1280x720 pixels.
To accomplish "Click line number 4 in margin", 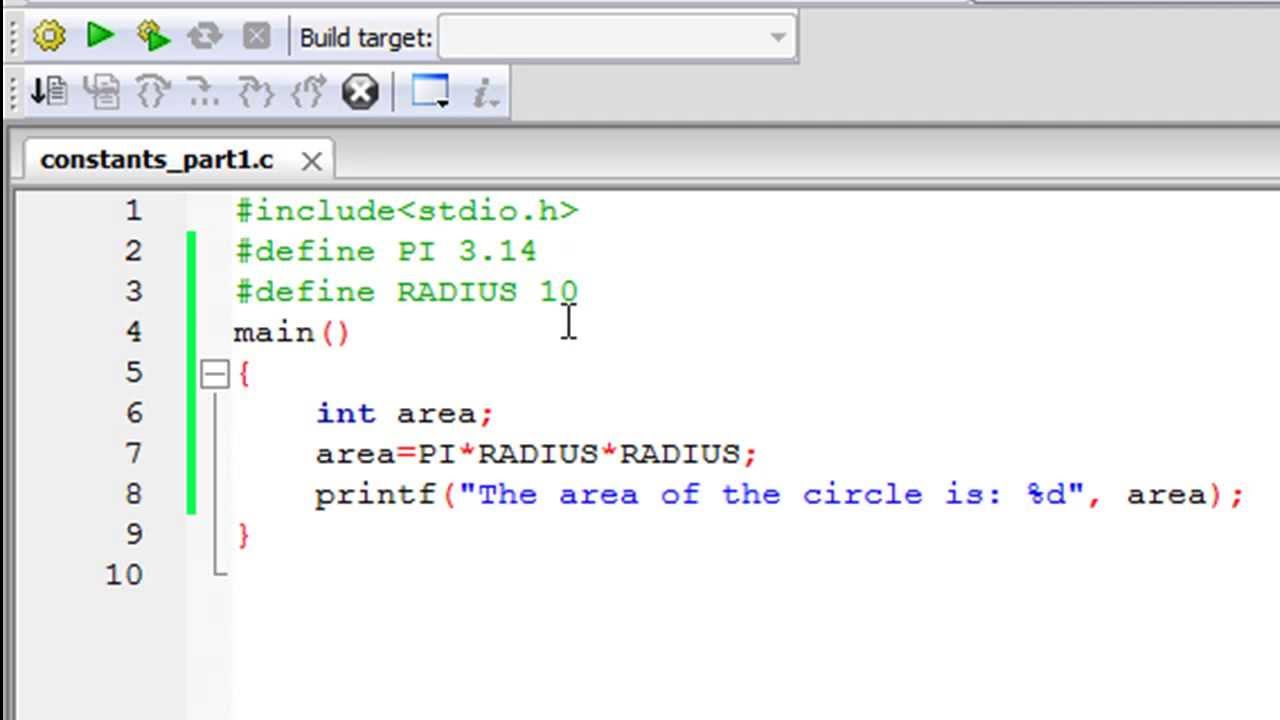I will (133, 332).
